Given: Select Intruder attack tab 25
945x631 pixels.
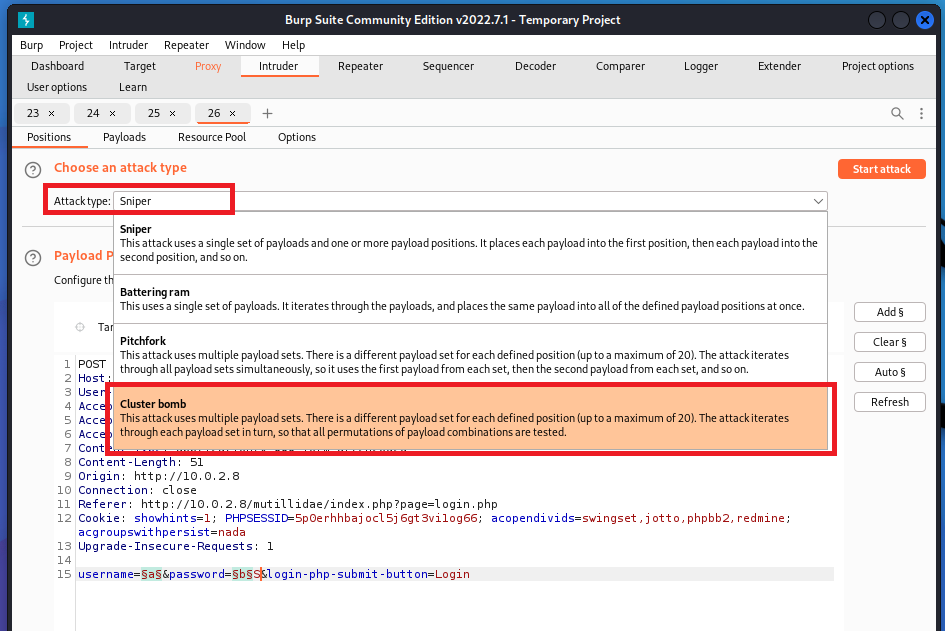Looking at the screenshot, I should point(154,113).
